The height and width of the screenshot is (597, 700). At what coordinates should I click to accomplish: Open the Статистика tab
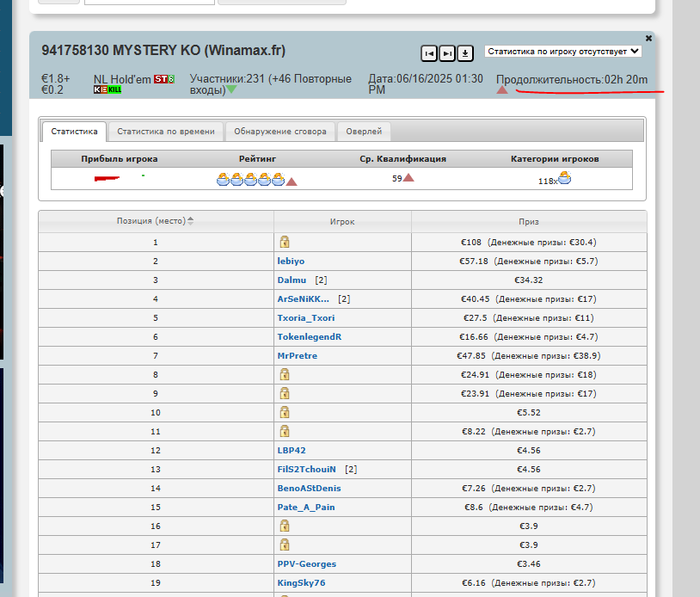(74, 131)
